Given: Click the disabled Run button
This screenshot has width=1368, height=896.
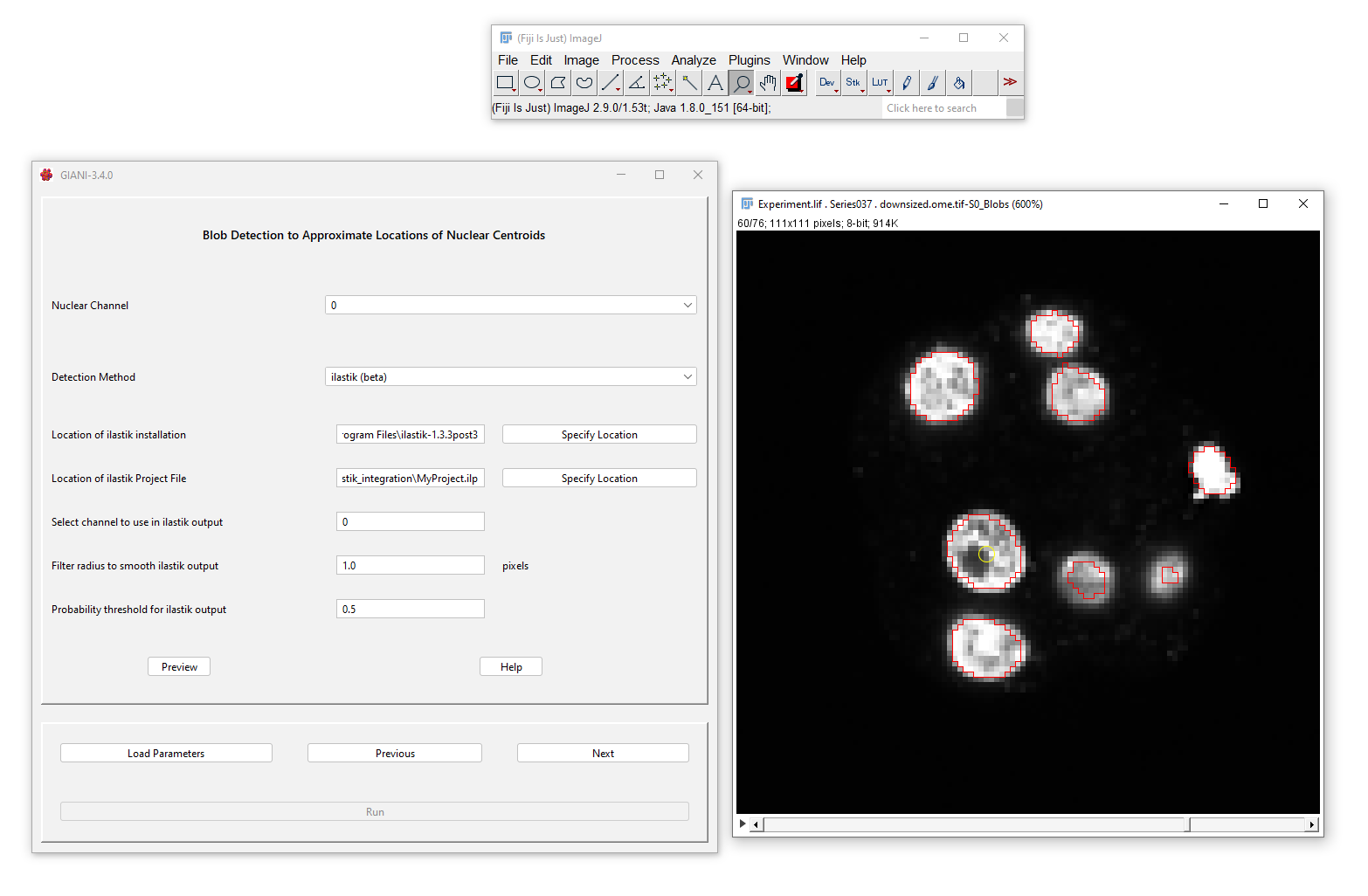Looking at the screenshot, I should click(375, 811).
